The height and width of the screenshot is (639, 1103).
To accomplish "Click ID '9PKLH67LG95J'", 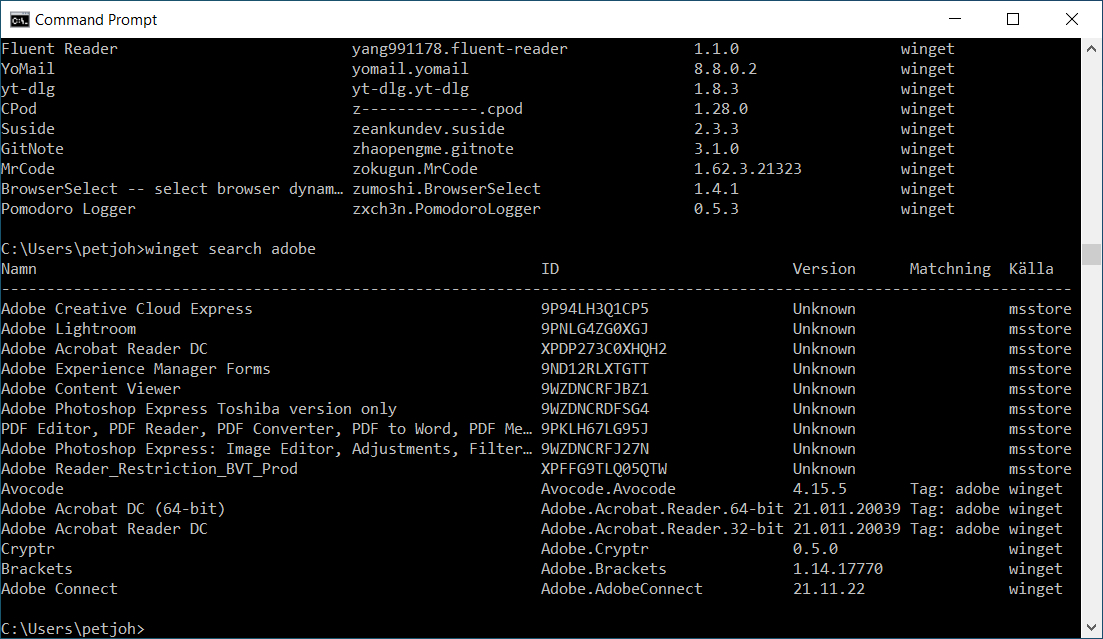I will coord(594,429).
